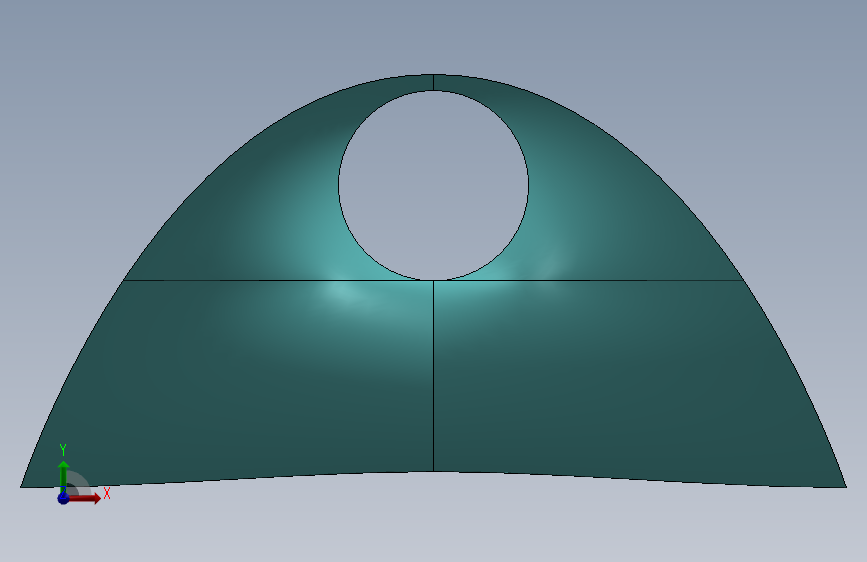Click the blue Z axis ball of the triad
The width and height of the screenshot is (867, 562).
coord(63,498)
